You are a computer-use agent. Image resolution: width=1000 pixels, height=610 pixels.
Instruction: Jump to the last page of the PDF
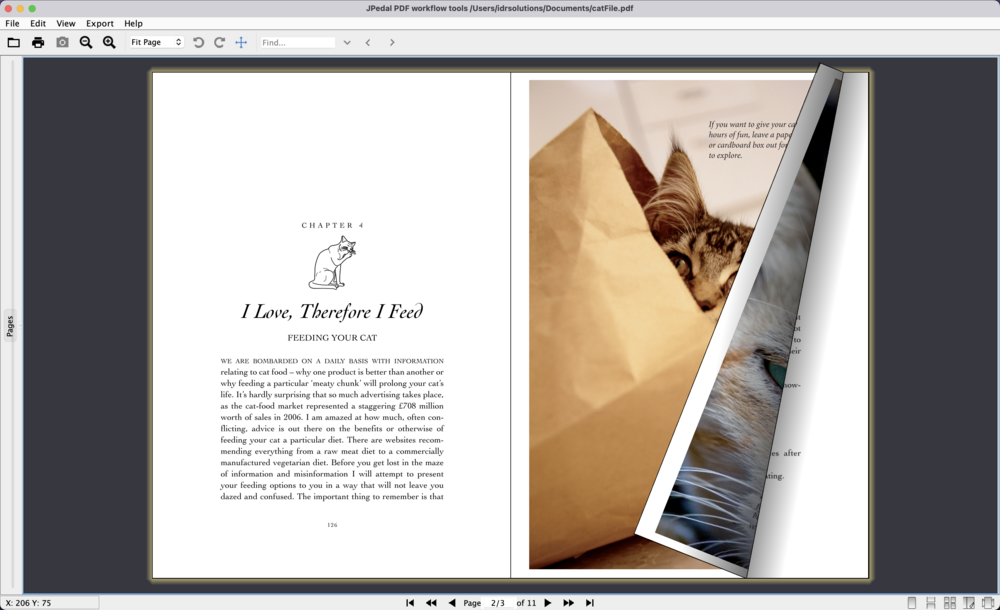590,602
